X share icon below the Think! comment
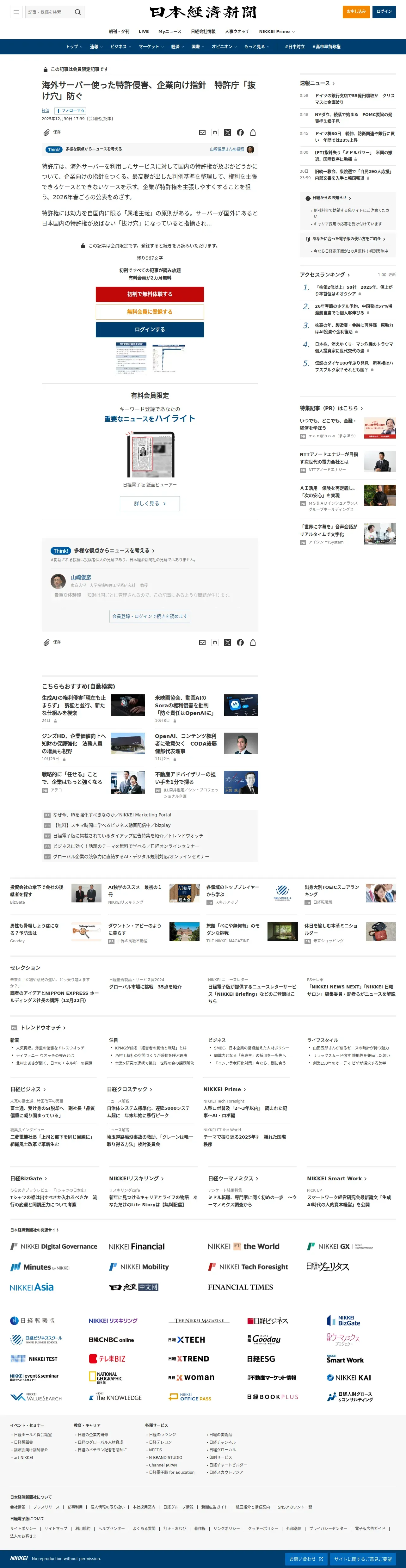The image size is (406, 1568). pos(228,642)
